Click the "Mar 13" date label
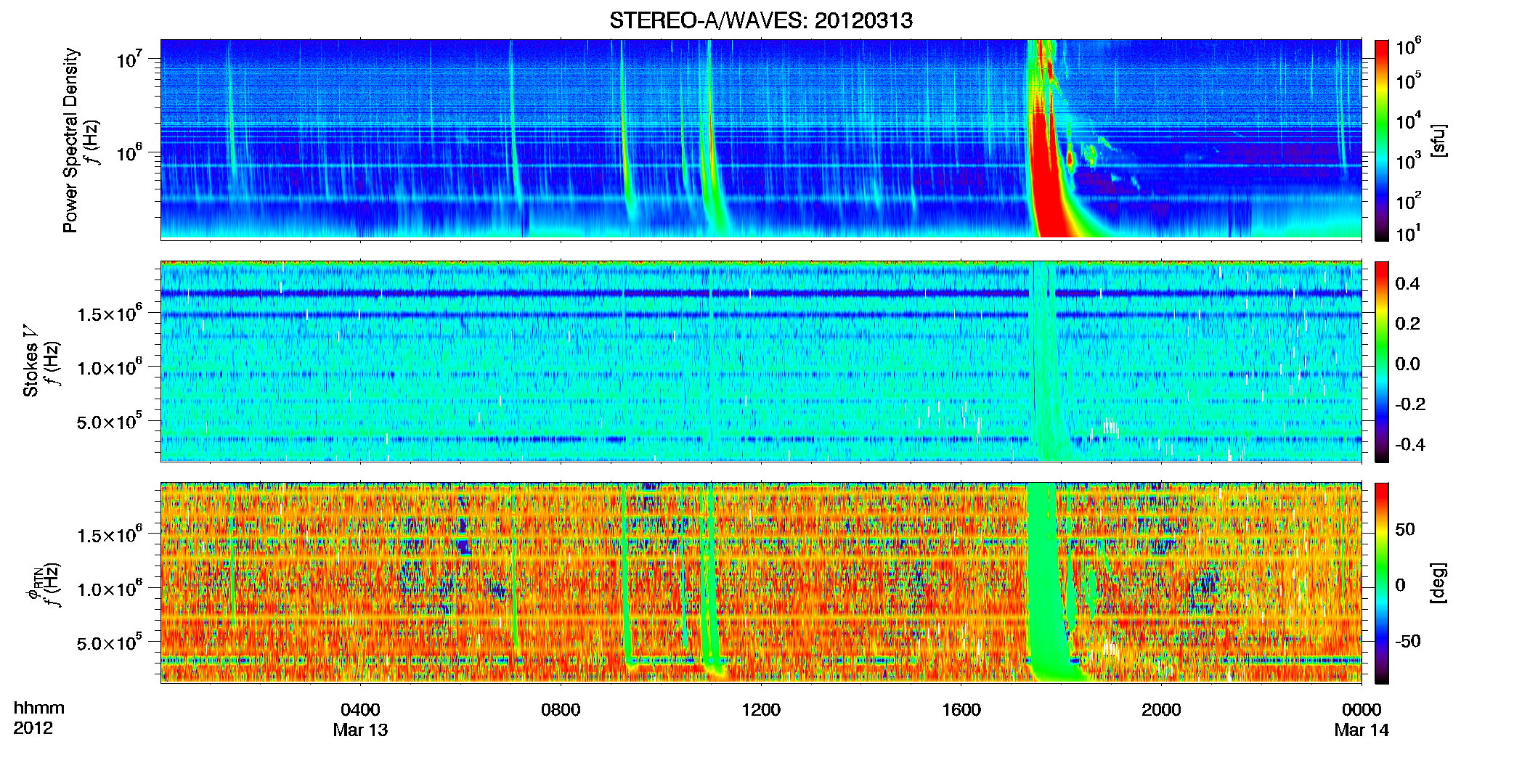The height and width of the screenshot is (784, 1522). click(360, 730)
